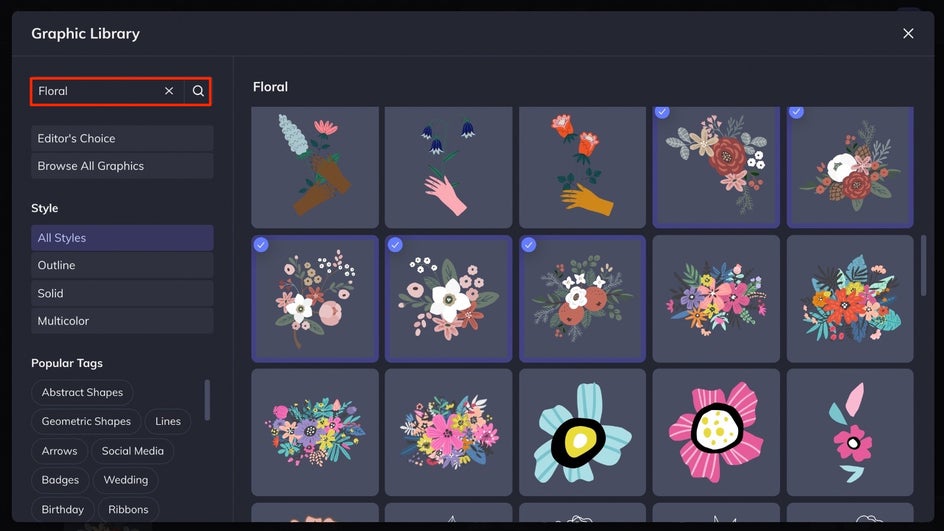Viewport: 944px width, 531px height.
Task: Select pink striped flower with dotted center
Action: pyautogui.click(x=716, y=432)
